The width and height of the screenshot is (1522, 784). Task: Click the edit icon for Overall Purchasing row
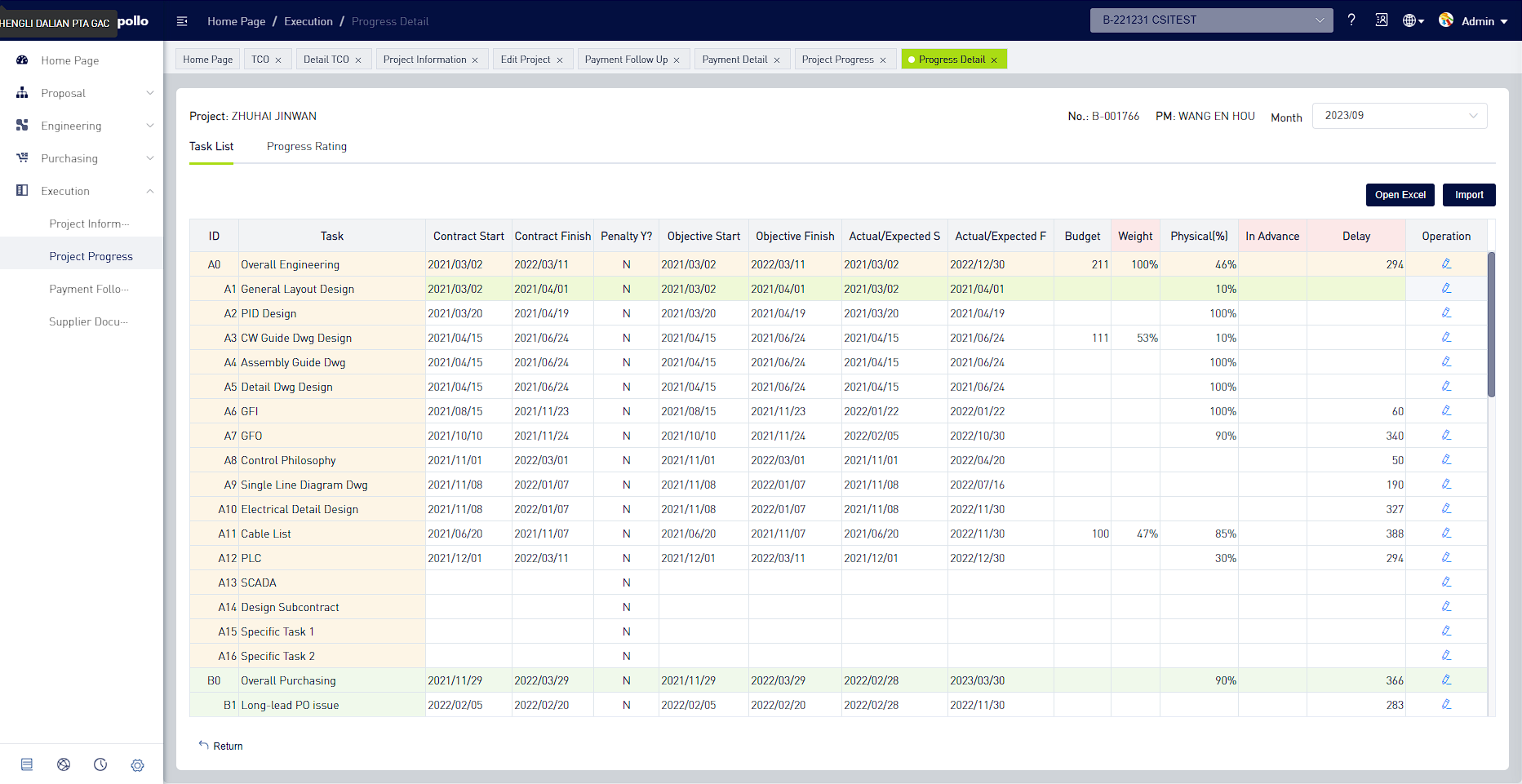click(1446, 680)
